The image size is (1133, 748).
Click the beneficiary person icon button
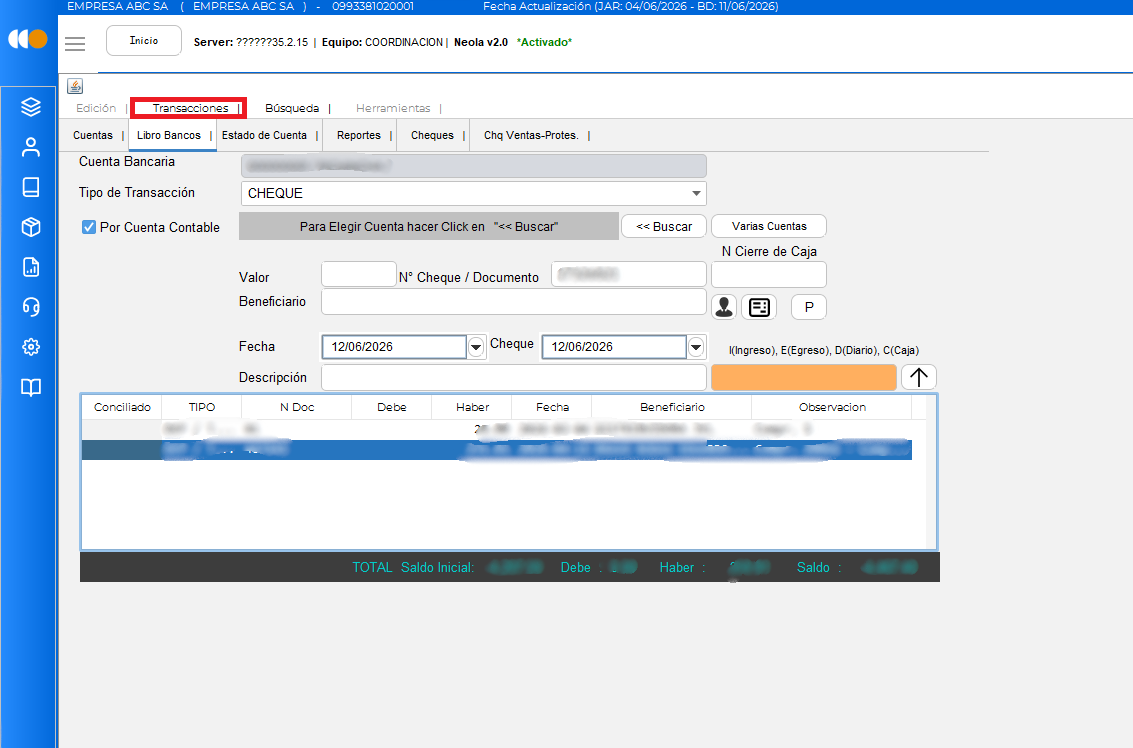(724, 307)
